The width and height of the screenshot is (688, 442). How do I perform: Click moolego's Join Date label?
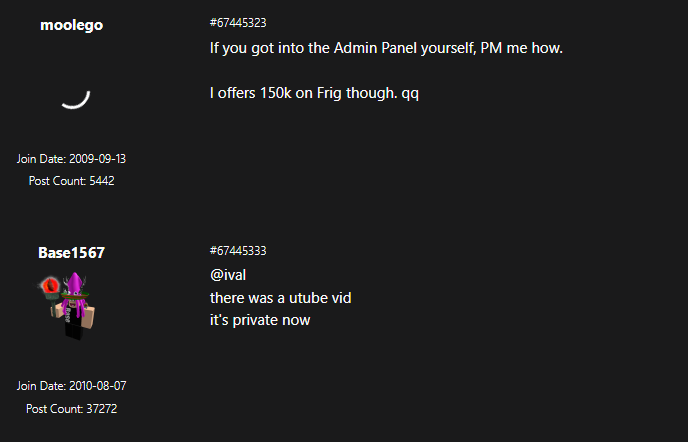41,159
